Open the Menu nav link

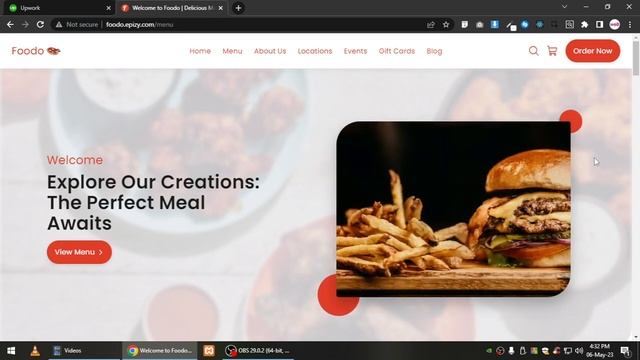point(232,51)
